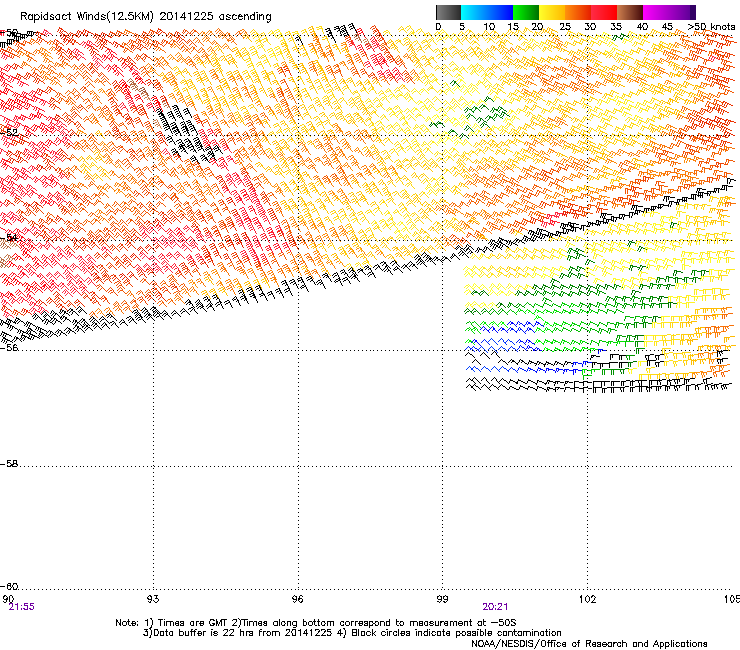The width and height of the screenshot is (740, 650).
Task: Click latitude axis label '-60'
Action: [9, 586]
